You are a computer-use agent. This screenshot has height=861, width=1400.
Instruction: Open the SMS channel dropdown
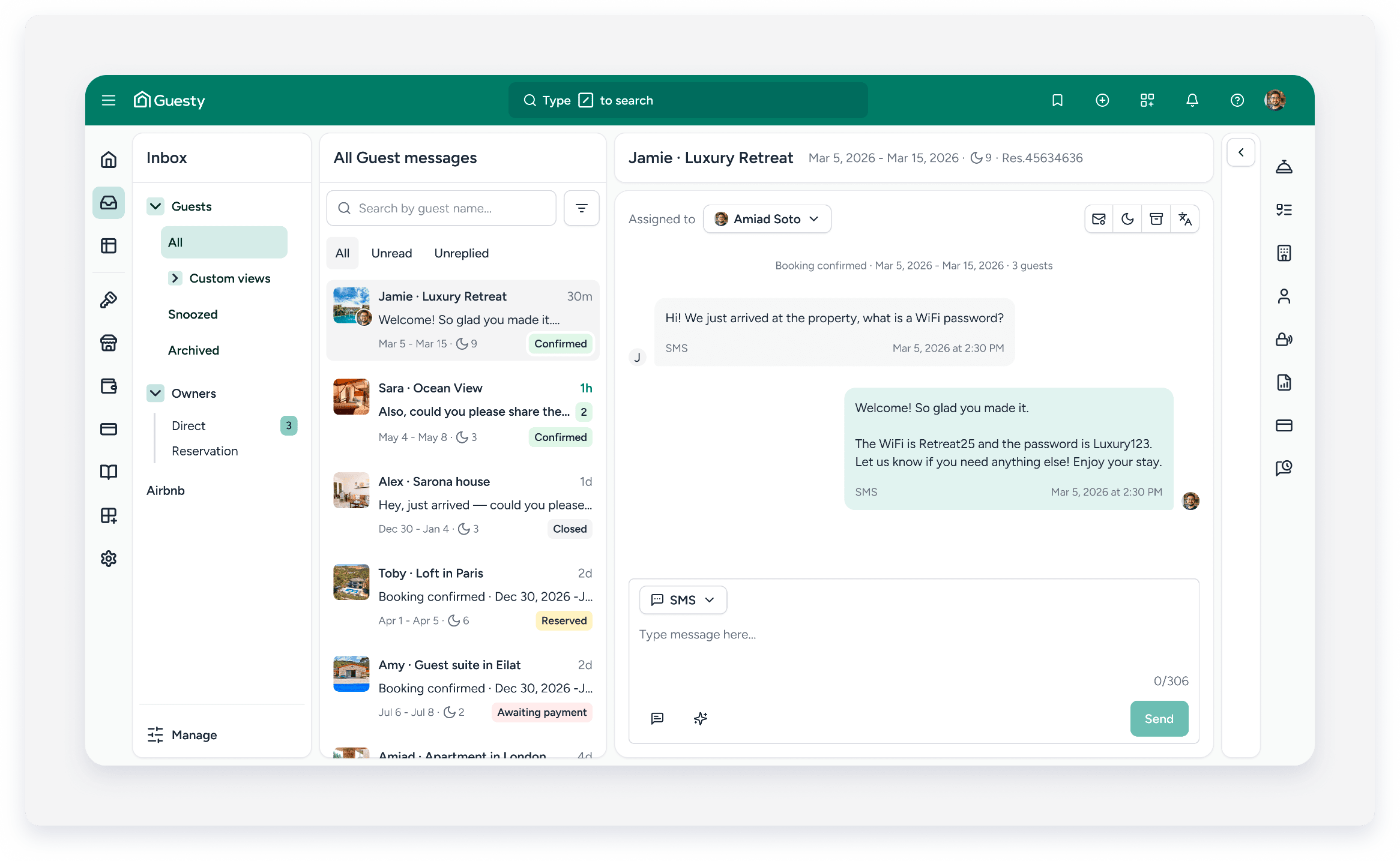[683, 600]
